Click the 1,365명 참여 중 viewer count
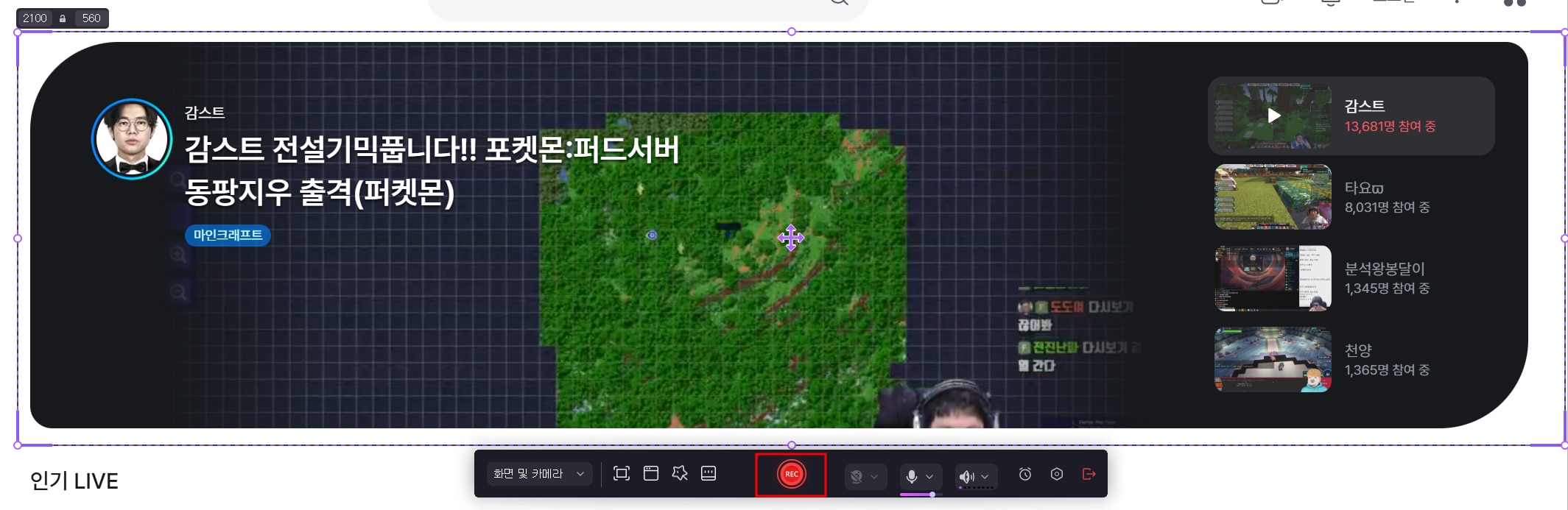The image size is (1568, 510). click(x=1387, y=370)
